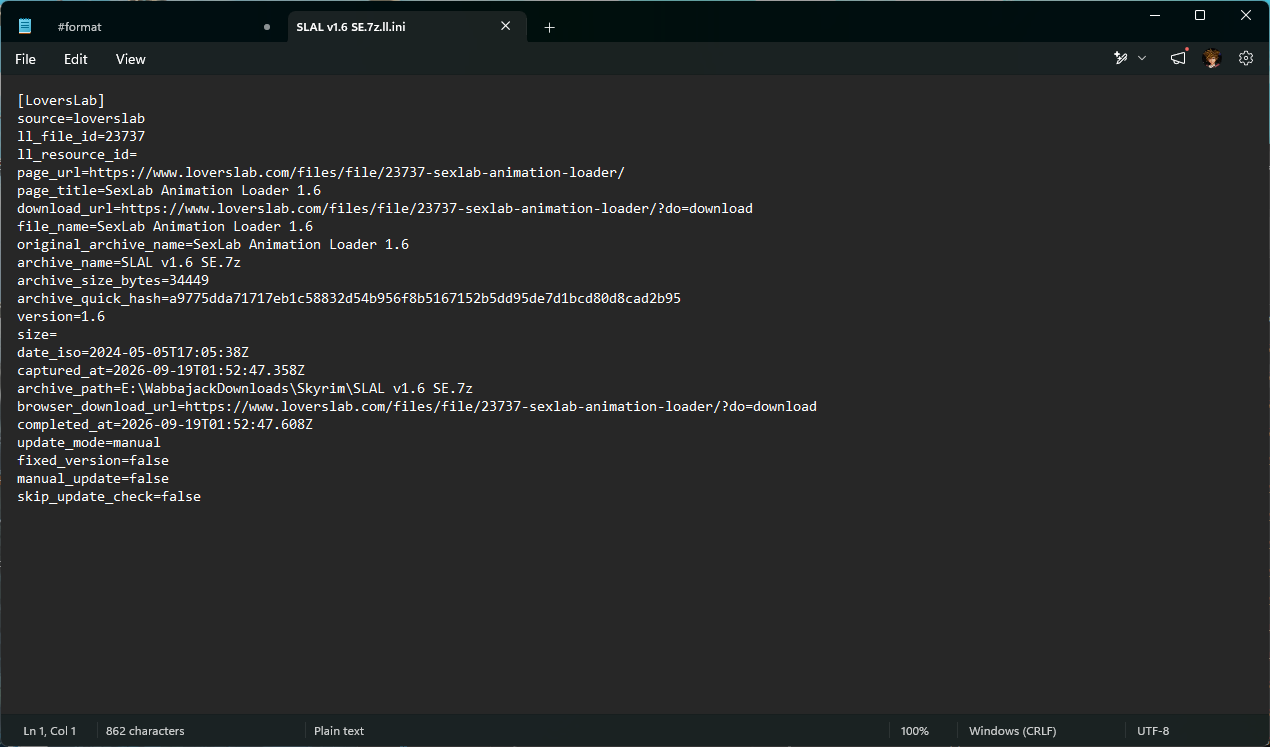Click the source=loverslab line
This screenshot has height=747, width=1270.
(81, 118)
